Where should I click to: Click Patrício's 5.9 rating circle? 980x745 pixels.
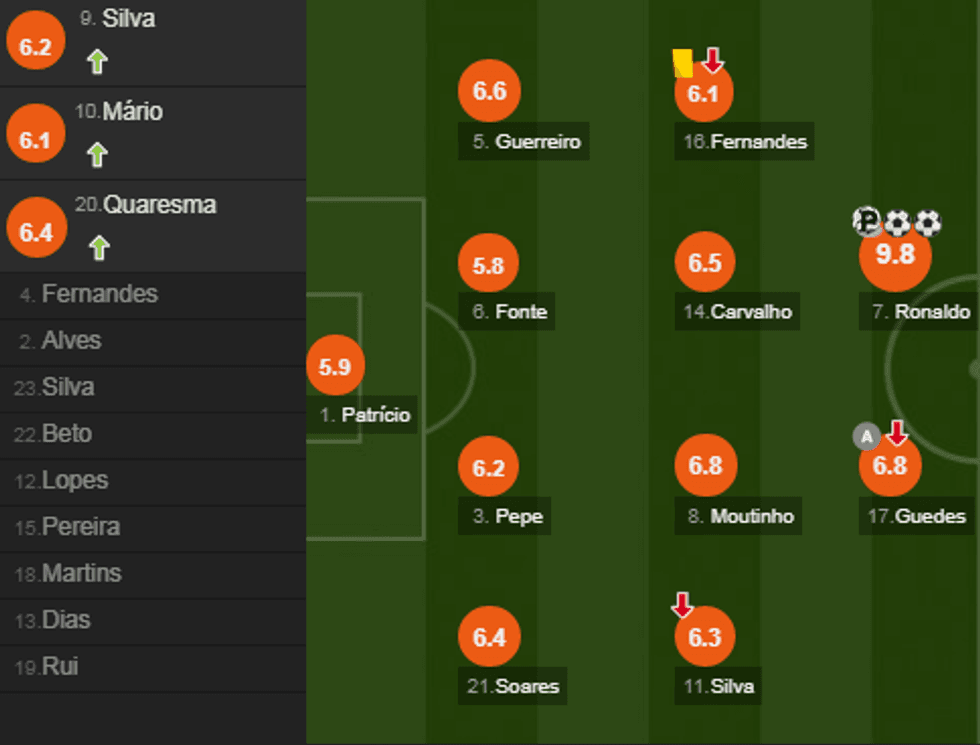335,367
